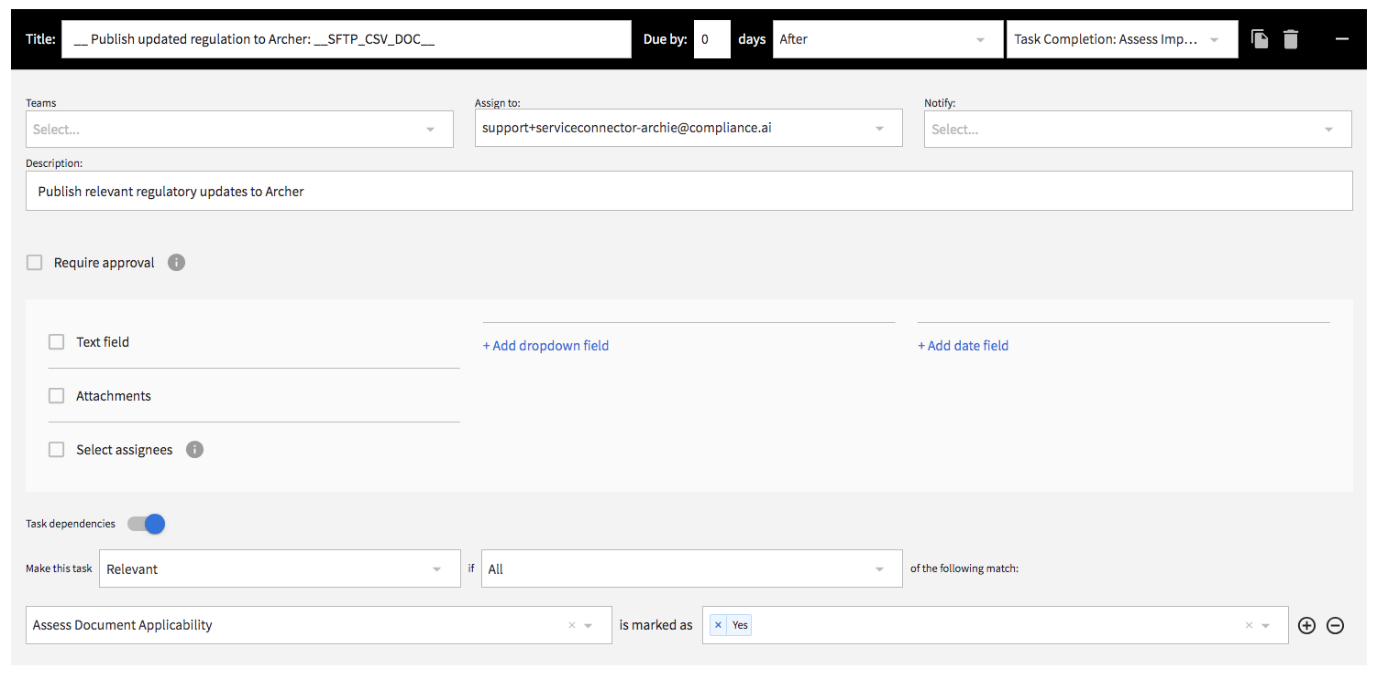
Task: Remove the Yes tag
Action: [718, 625]
